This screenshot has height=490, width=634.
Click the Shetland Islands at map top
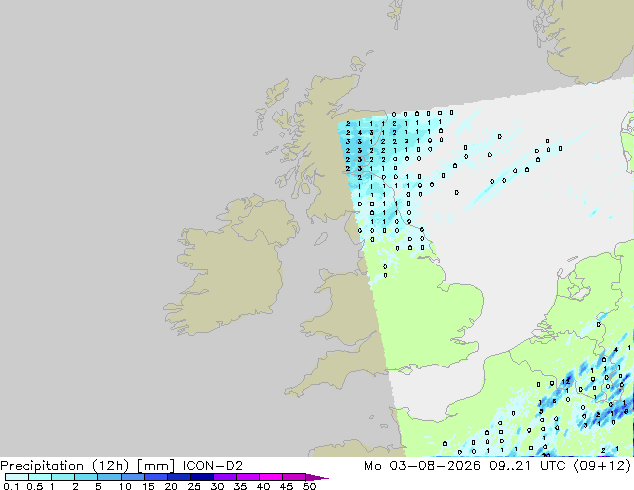(396, 14)
